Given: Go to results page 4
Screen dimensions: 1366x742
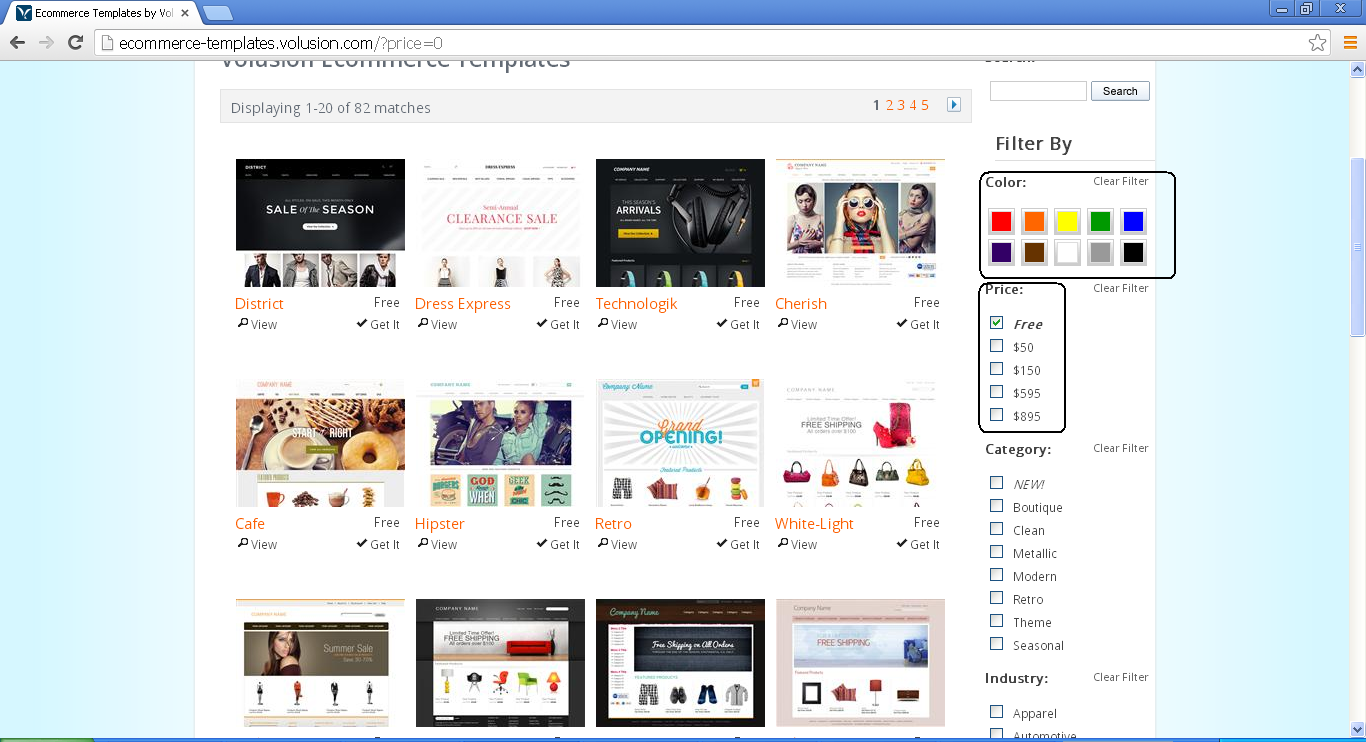Looking at the screenshot, I should point(913,105).
